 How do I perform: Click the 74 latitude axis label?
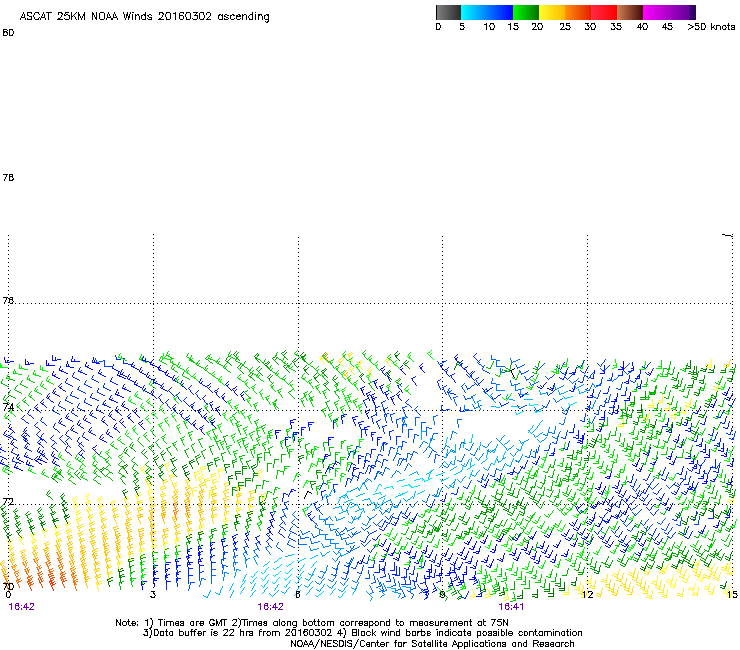tap(8, 407)
